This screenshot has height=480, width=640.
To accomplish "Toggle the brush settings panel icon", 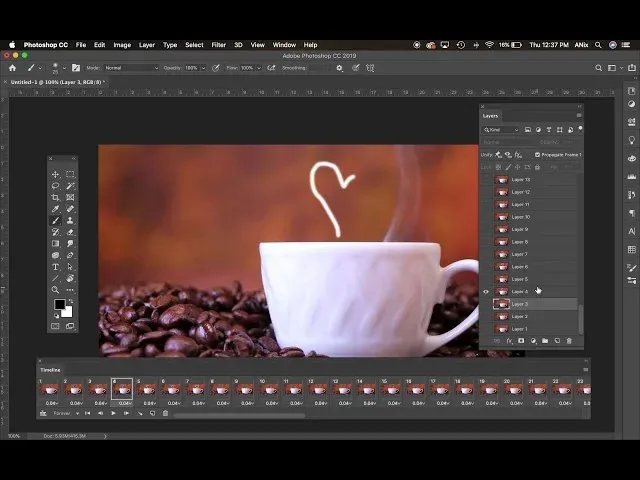I will pyautogui.click(x=76, y=68).
